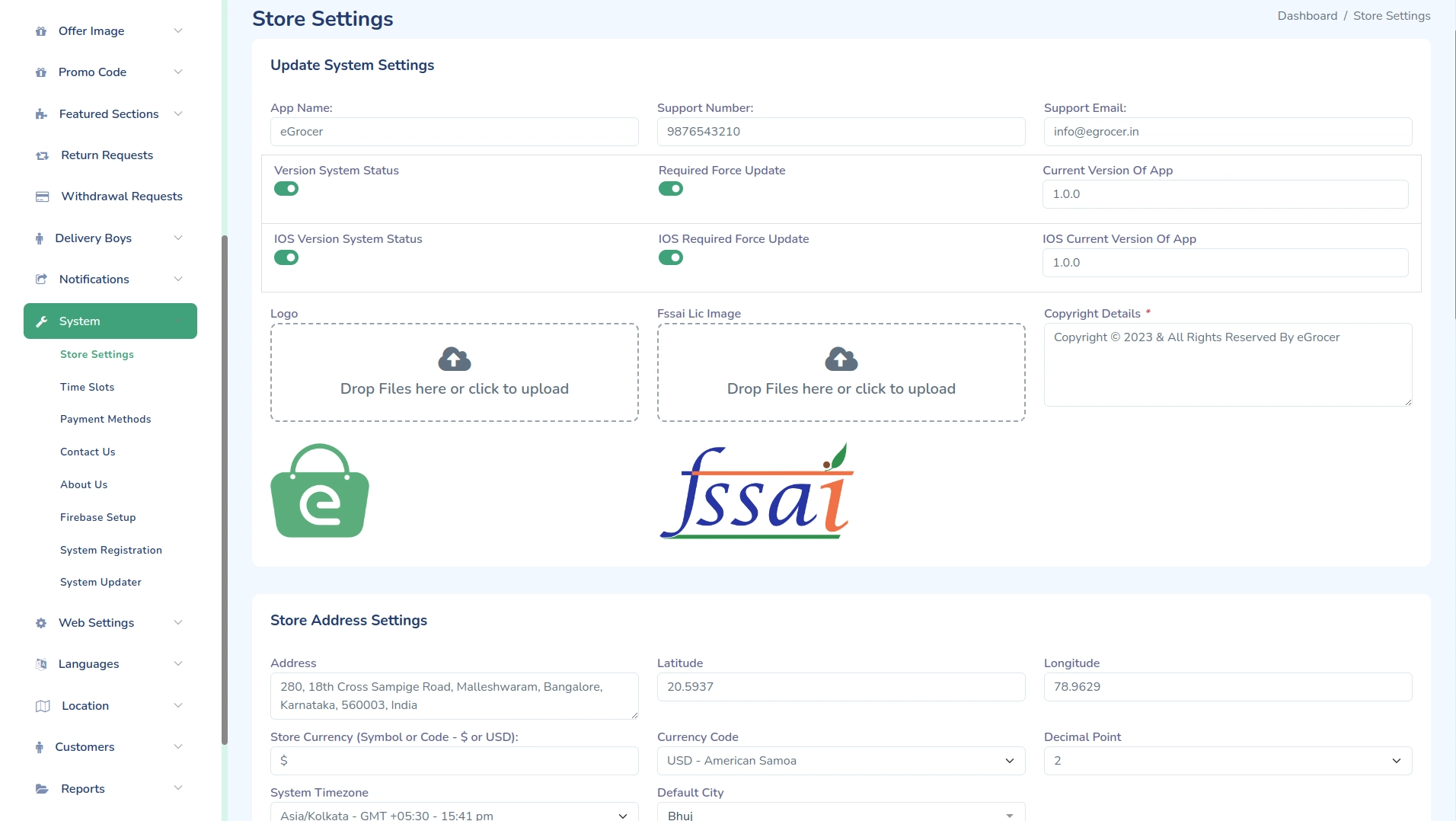The height and width of the screenshot is (821, 1456).
Task: Click the Store Currency symbol field
Action: tap(455, 761)
